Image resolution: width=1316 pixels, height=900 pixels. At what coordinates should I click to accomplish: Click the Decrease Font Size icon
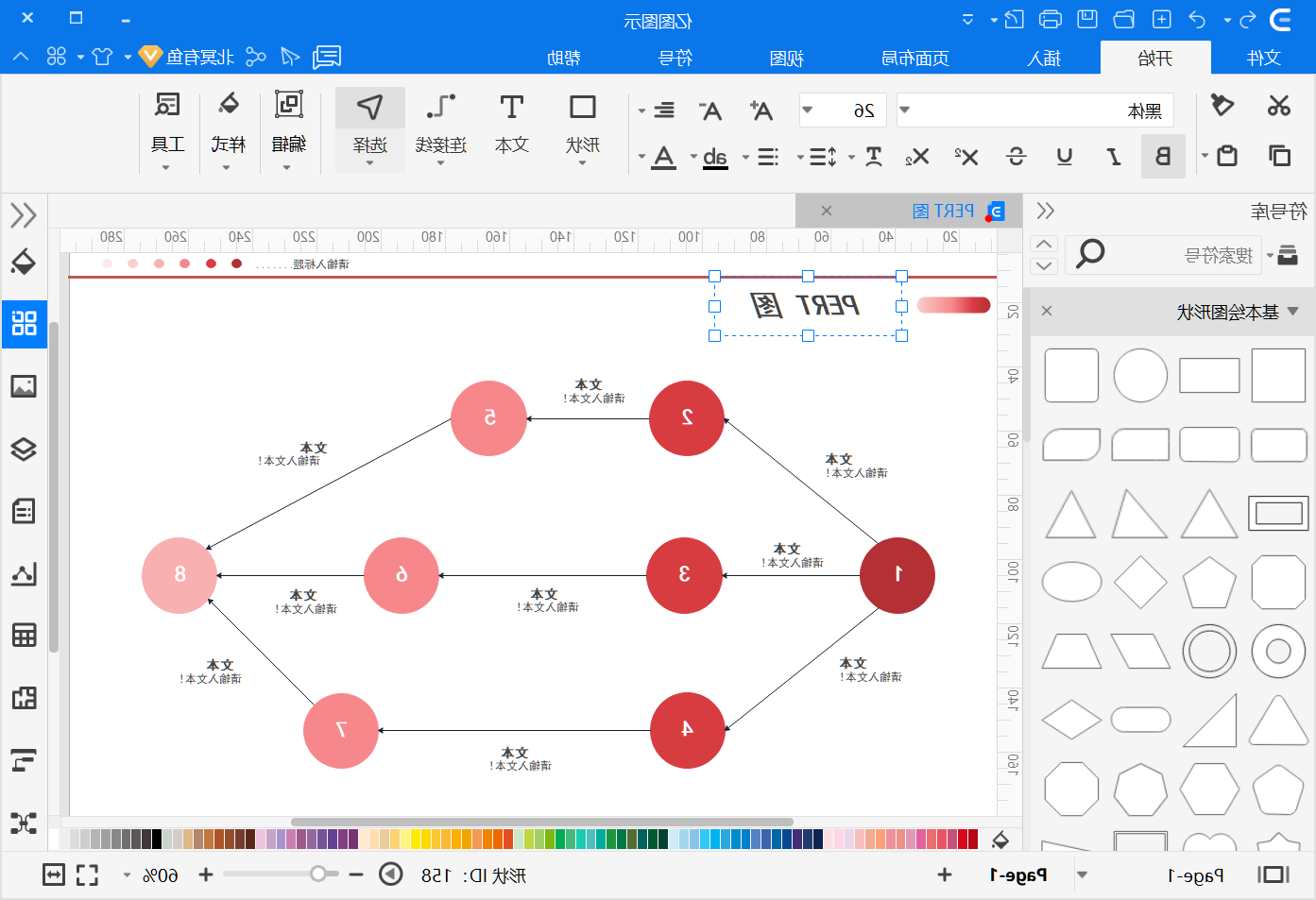pyautogui.click(x=710, y=110)
